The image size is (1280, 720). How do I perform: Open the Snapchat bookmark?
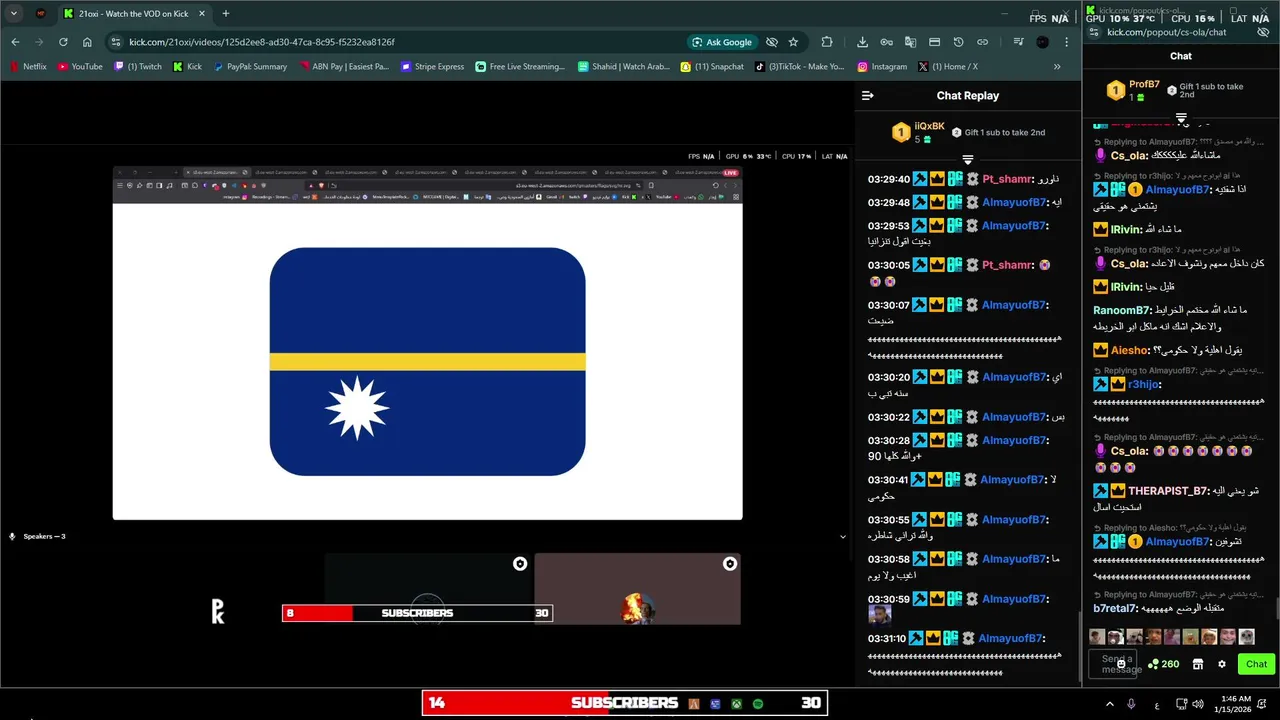712,67
